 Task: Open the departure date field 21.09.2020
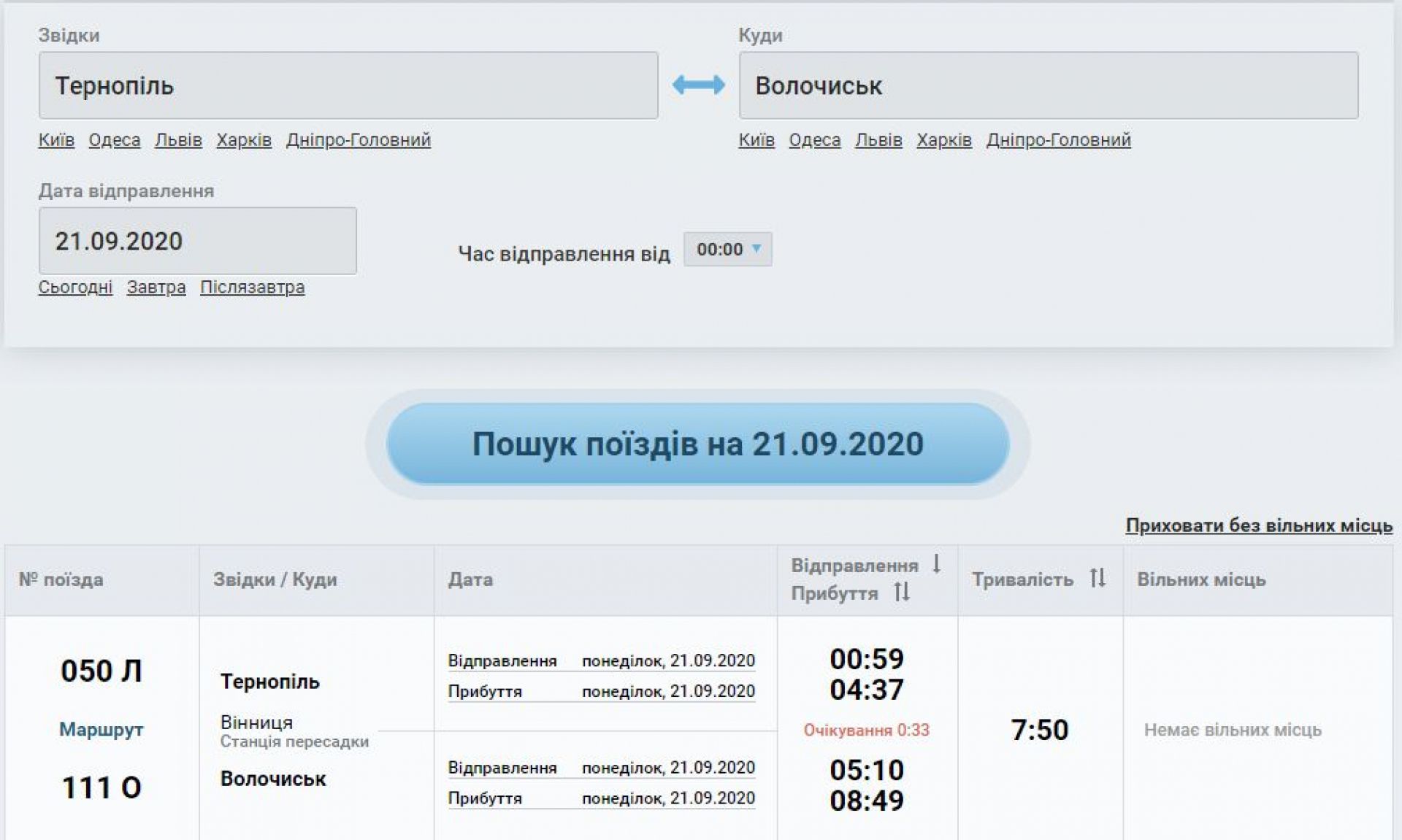point(197,241)
